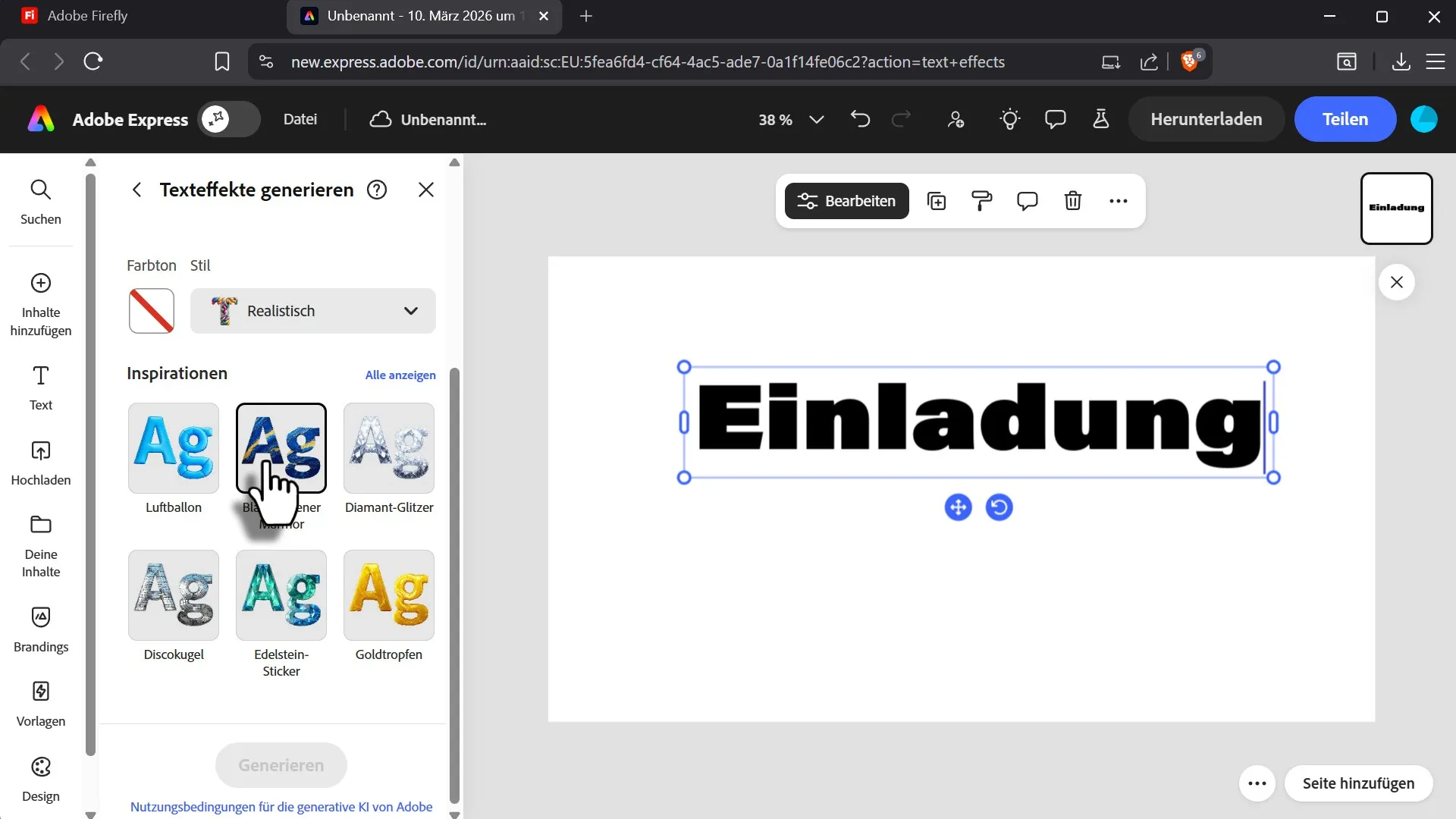The image size is (1456, 819).
Task: Go back with the Texteffekte panel arrow
Action: [x=136, y=190]
